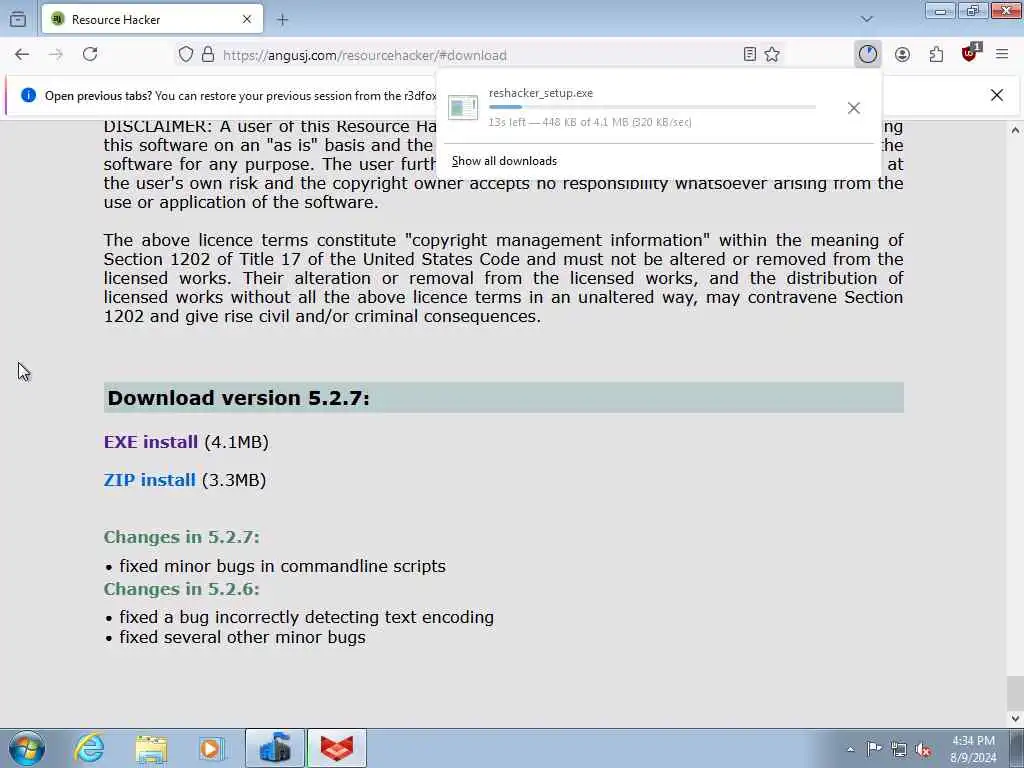Open the blue app icon on taskbar
The height and width of the screenshot is (768, 1024).
point(274,748)
